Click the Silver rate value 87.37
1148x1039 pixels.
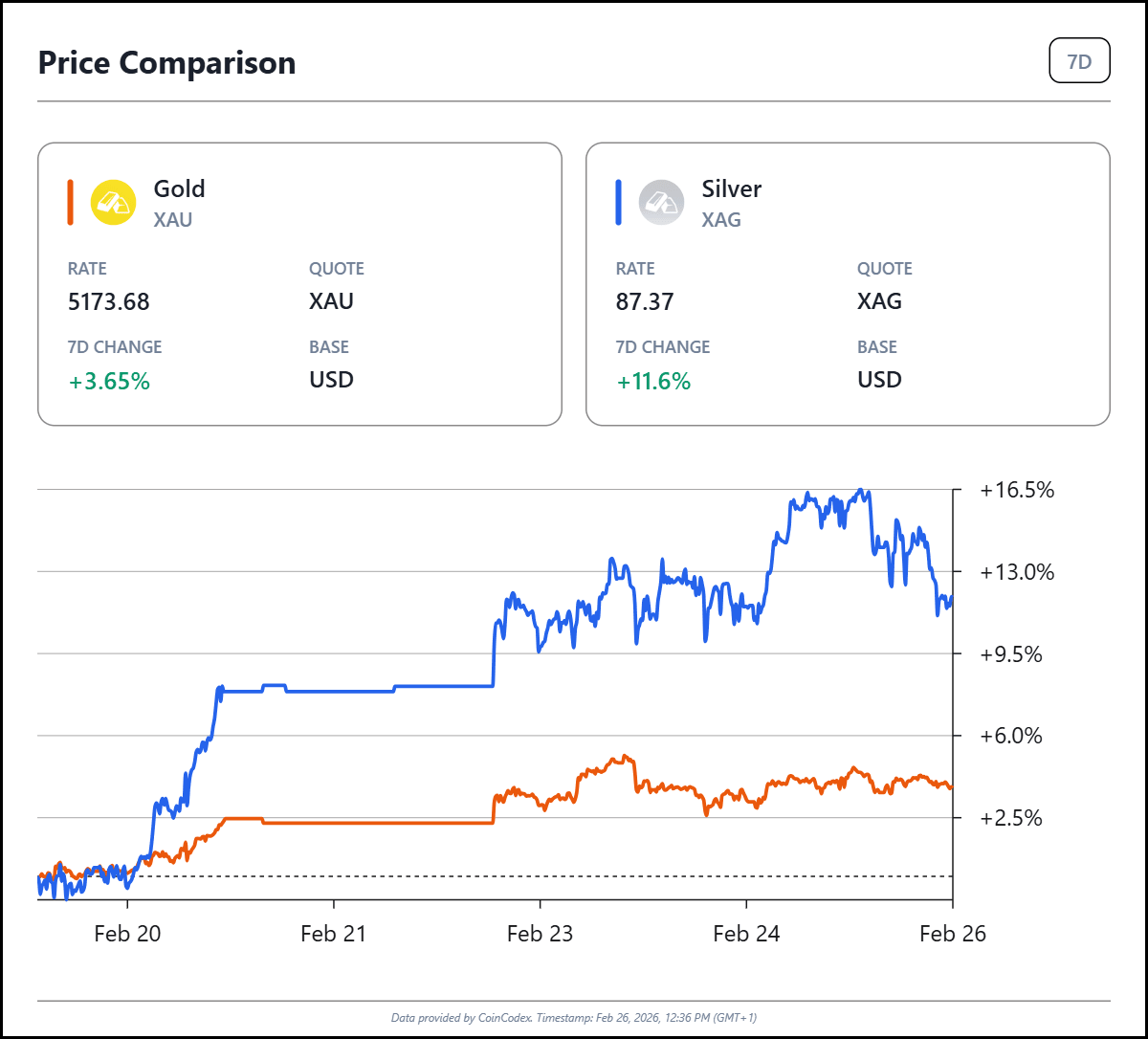(x=645, y=302)
